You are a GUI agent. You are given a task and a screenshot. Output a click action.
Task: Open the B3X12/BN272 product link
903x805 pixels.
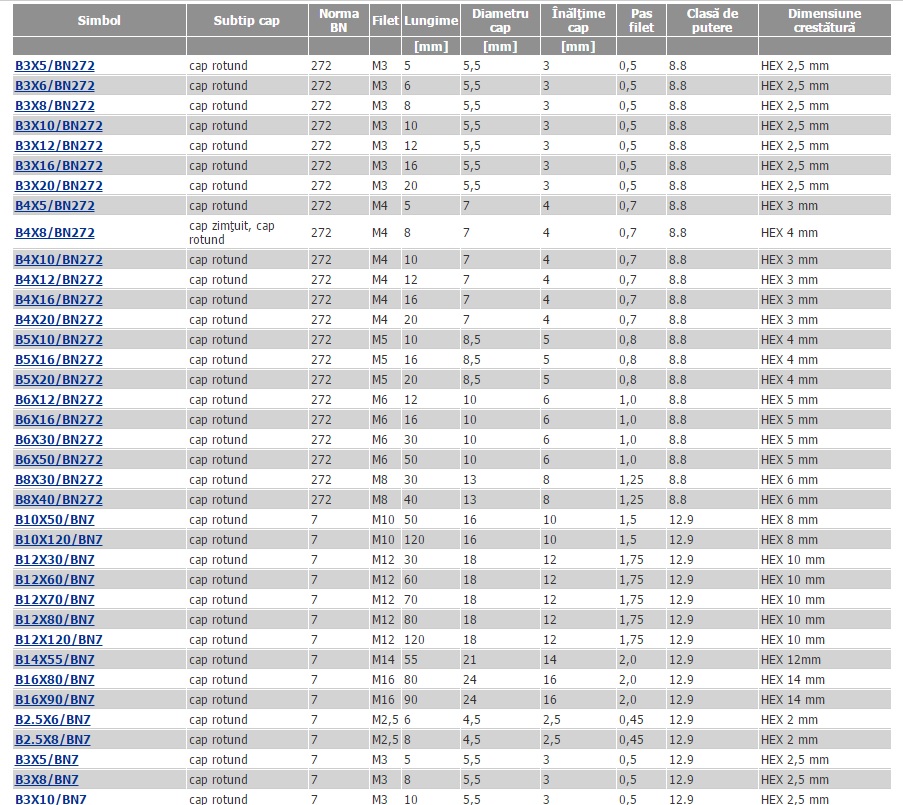point(59,146)
